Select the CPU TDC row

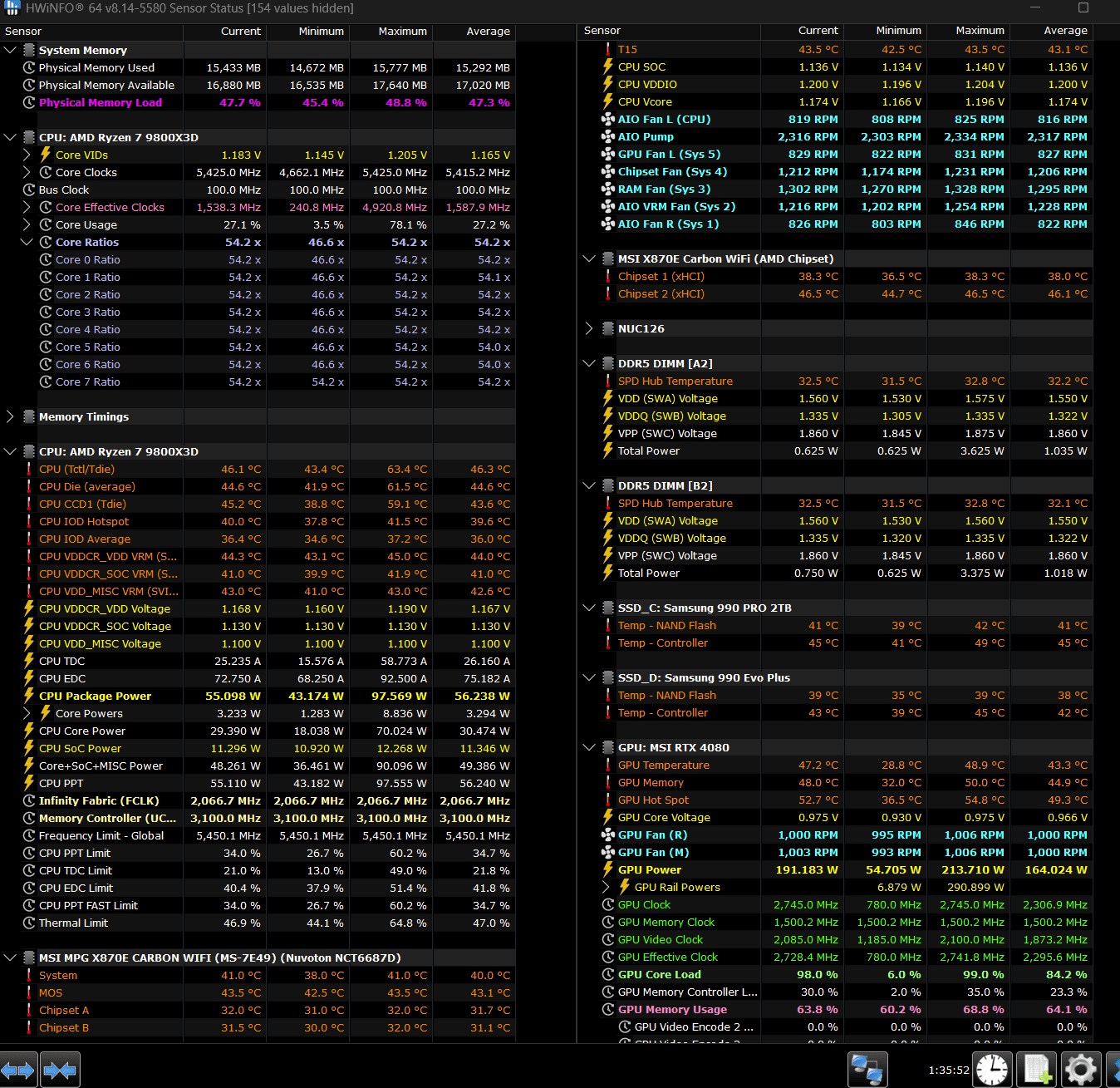[258, 661]
